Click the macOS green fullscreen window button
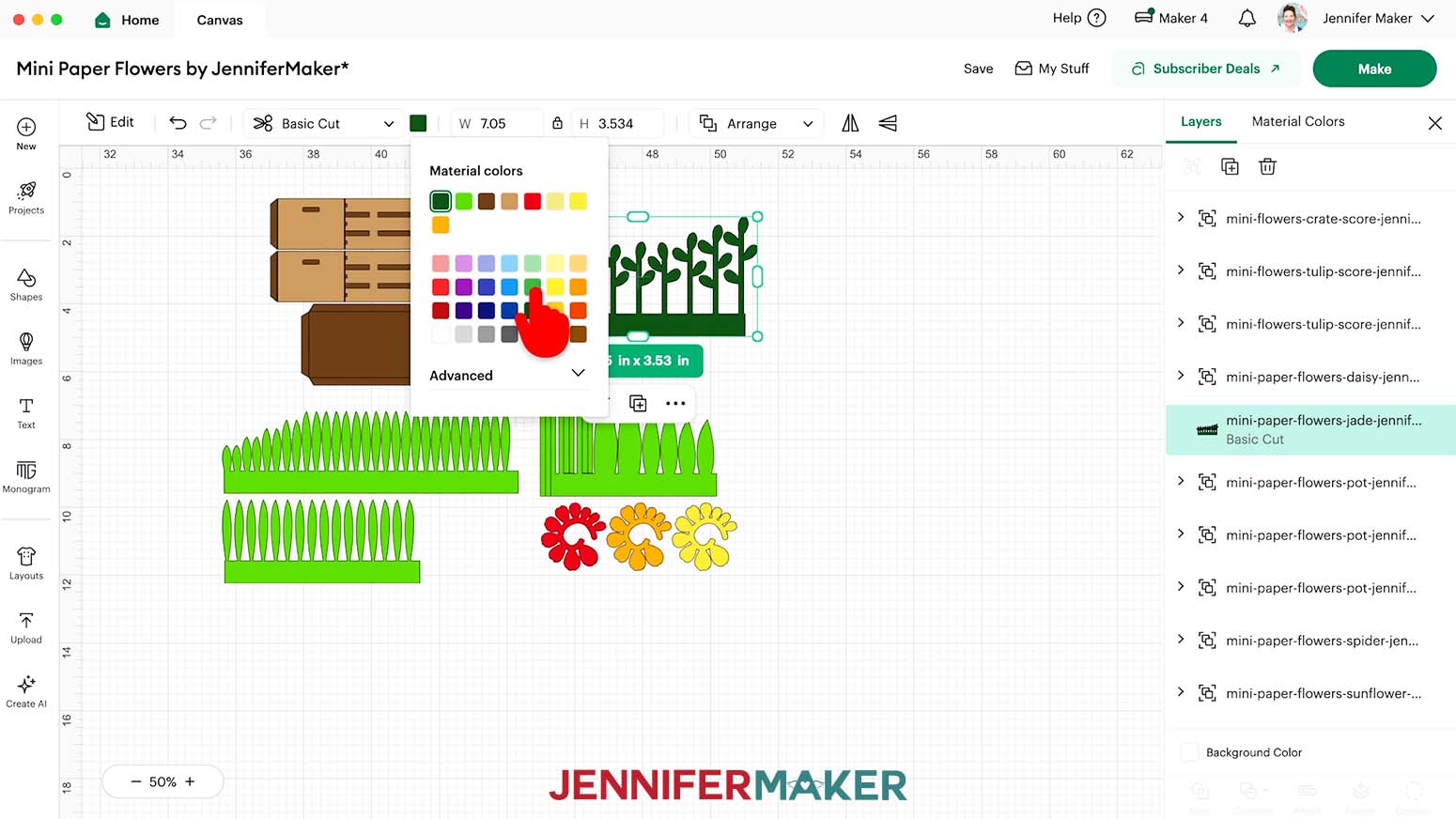 pos(56,19)
